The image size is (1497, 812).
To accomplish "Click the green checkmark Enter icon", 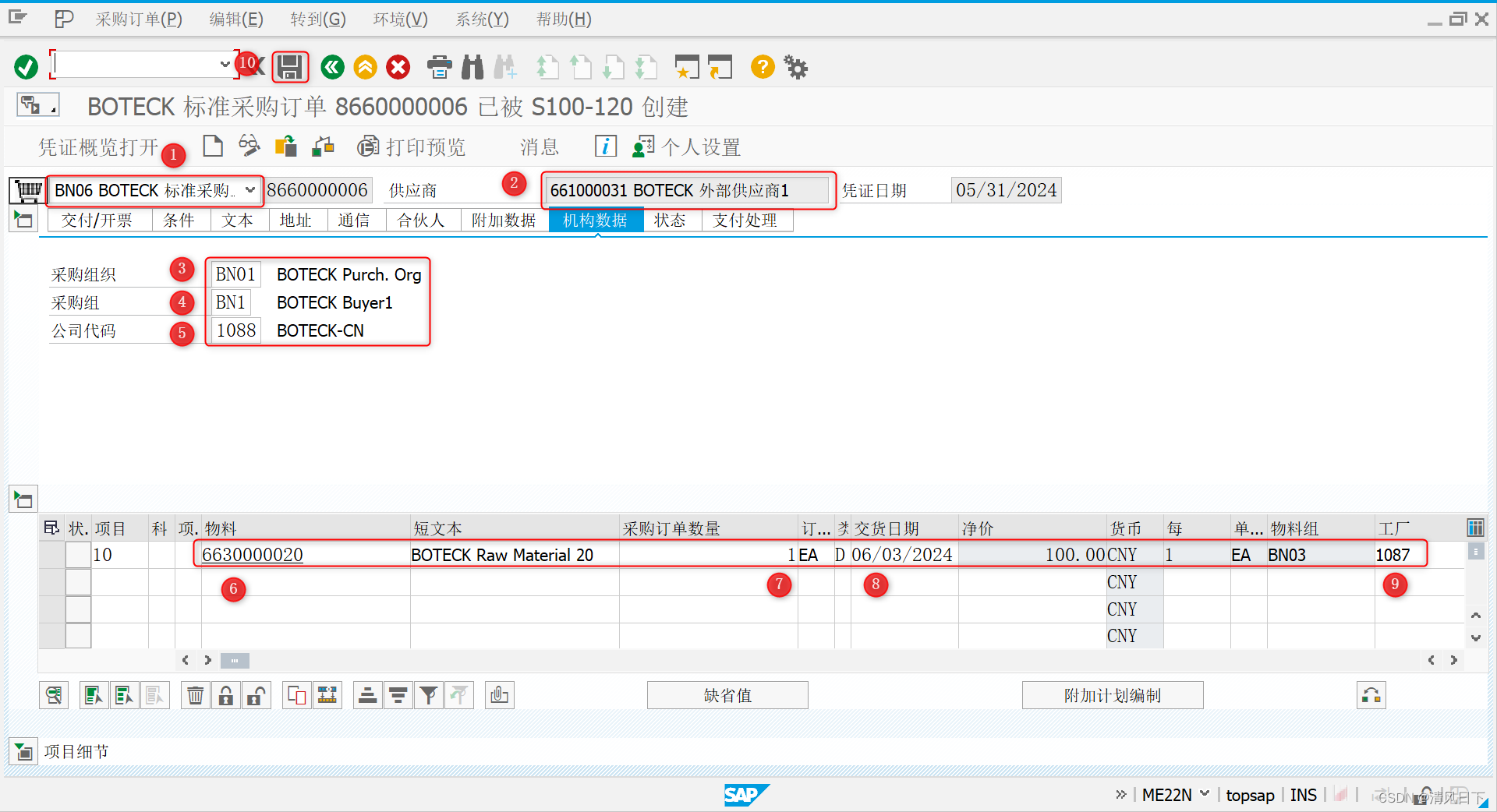I will coord(26,67).
